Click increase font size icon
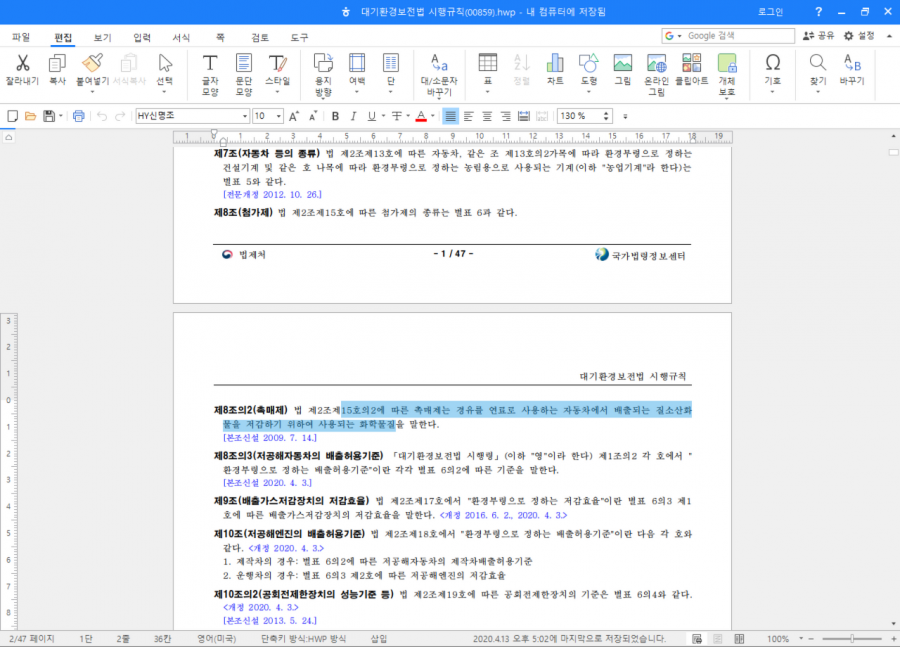The height and width of the screenshot is (647, 900). pos(294,116)
